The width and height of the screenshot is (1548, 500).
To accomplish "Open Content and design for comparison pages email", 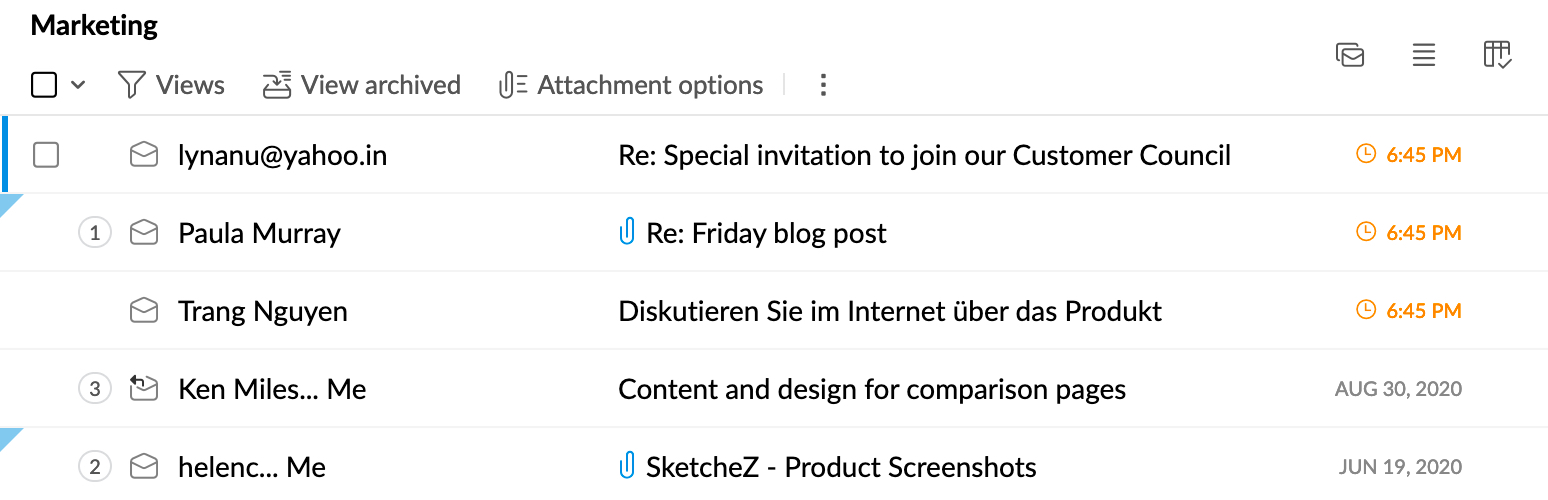I will coord(872,389).
